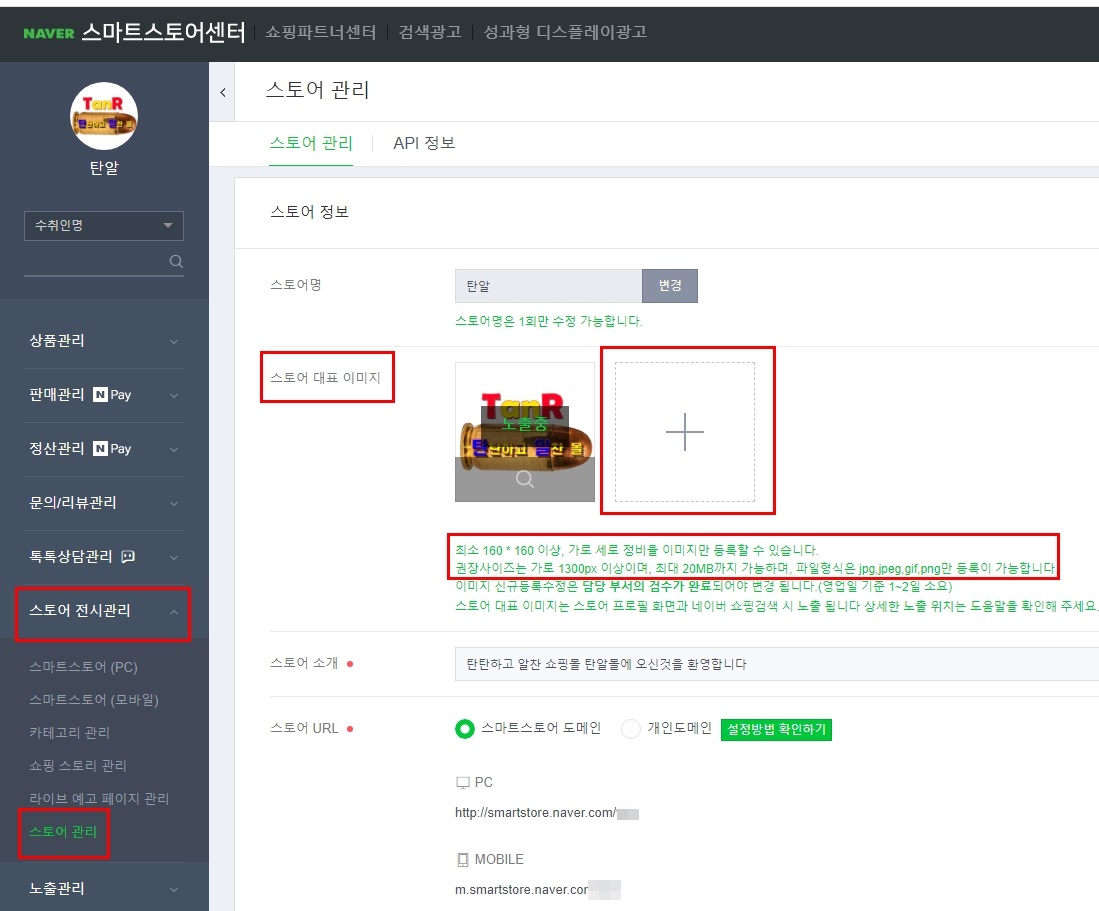1099x911 pixels.
Task: Expand the 판매관리 menu
Action: (x=104, y=395)
